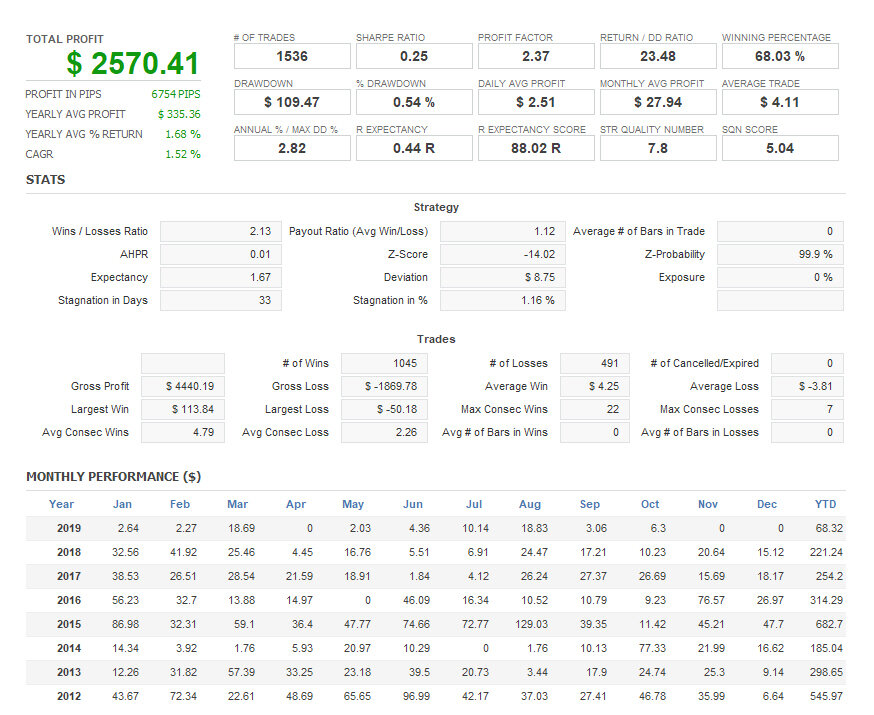Click Stagnation in % field 1.16 %
874x715 pixels.
(x=503, y=300)
